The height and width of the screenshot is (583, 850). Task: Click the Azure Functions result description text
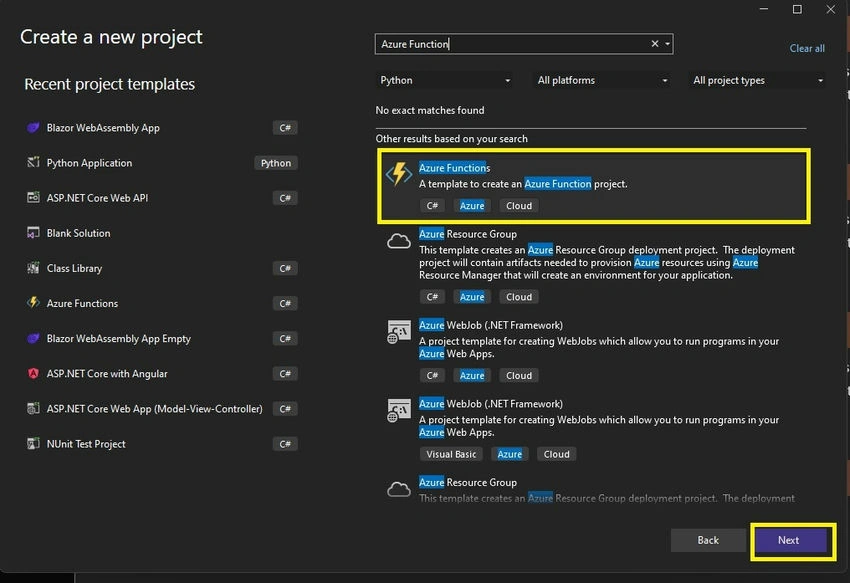click(x=523, y=184)
